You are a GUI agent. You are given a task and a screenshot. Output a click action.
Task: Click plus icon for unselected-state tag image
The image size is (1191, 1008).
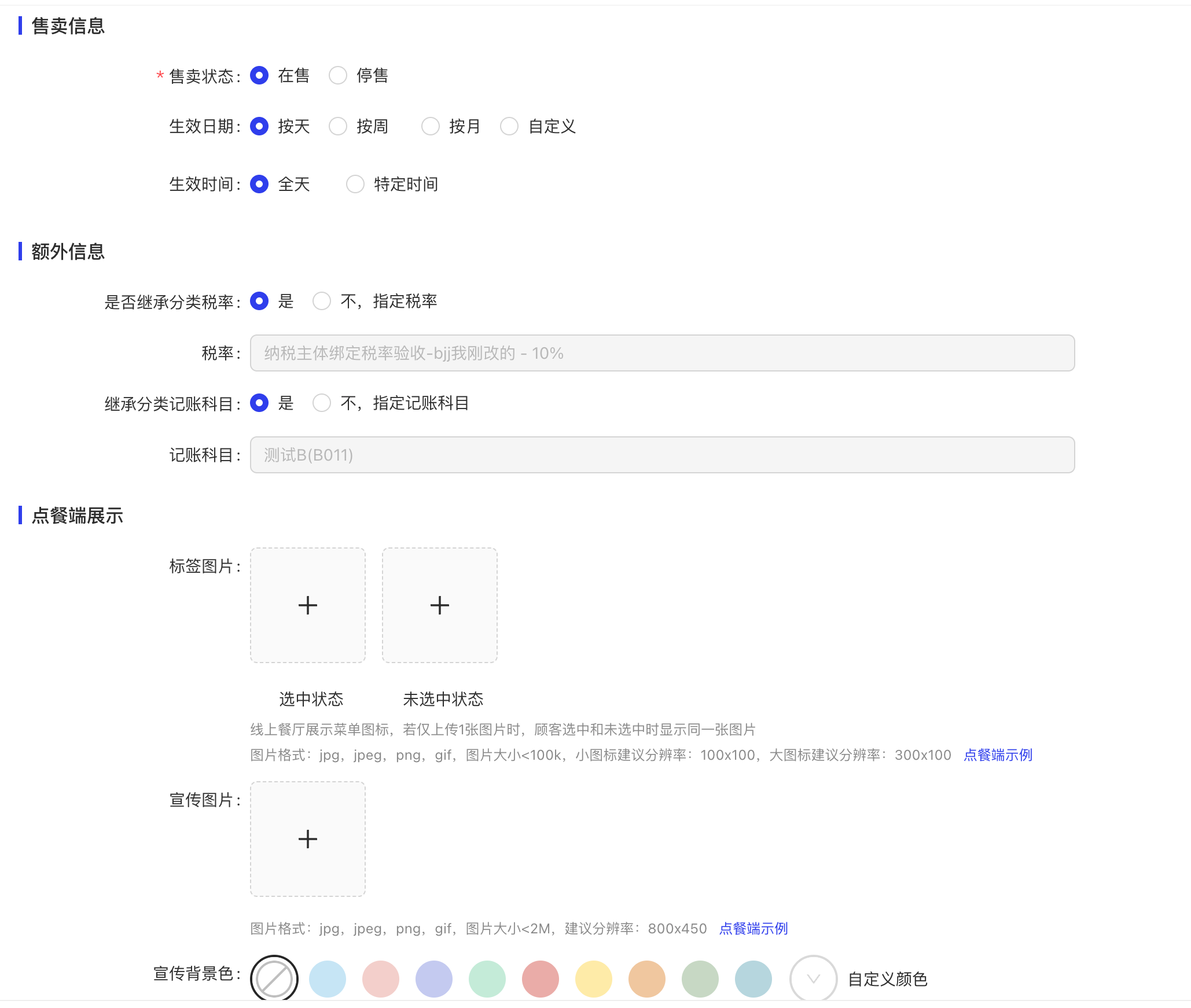439,605
